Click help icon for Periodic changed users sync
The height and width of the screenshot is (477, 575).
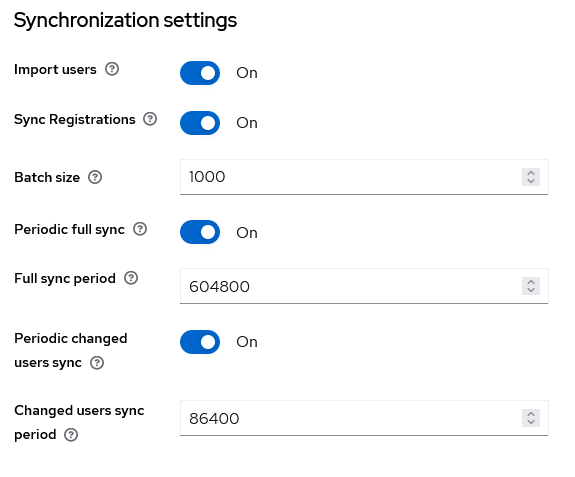[x=97, y=363]
